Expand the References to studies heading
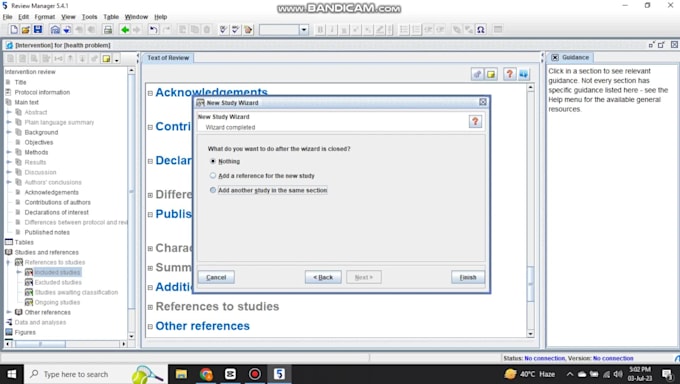This screenshot has width=680, height=384. tap(150, 307)
